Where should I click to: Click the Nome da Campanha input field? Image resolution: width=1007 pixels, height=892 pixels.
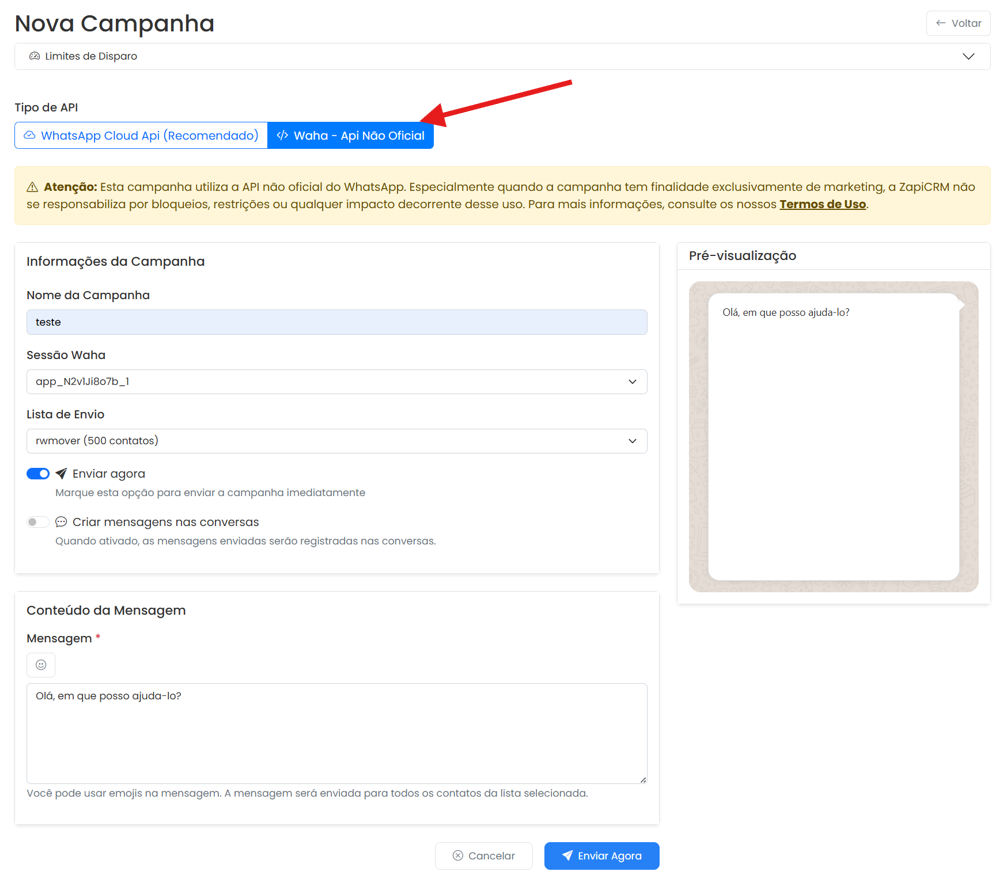tap(337, 322)
